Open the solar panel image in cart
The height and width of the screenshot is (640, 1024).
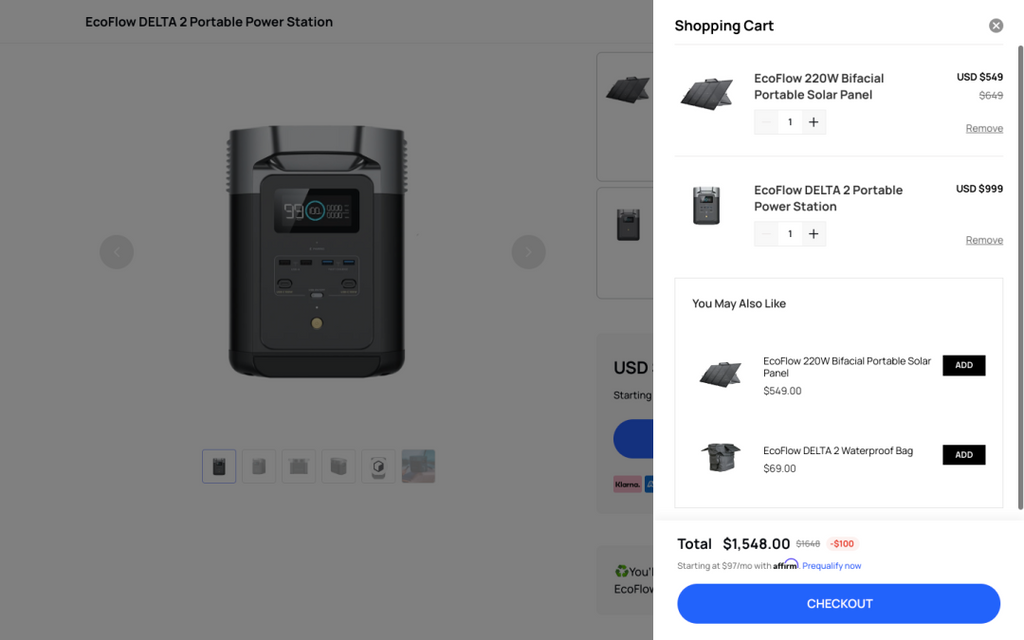pyautogui.click(x=706, y=94)
